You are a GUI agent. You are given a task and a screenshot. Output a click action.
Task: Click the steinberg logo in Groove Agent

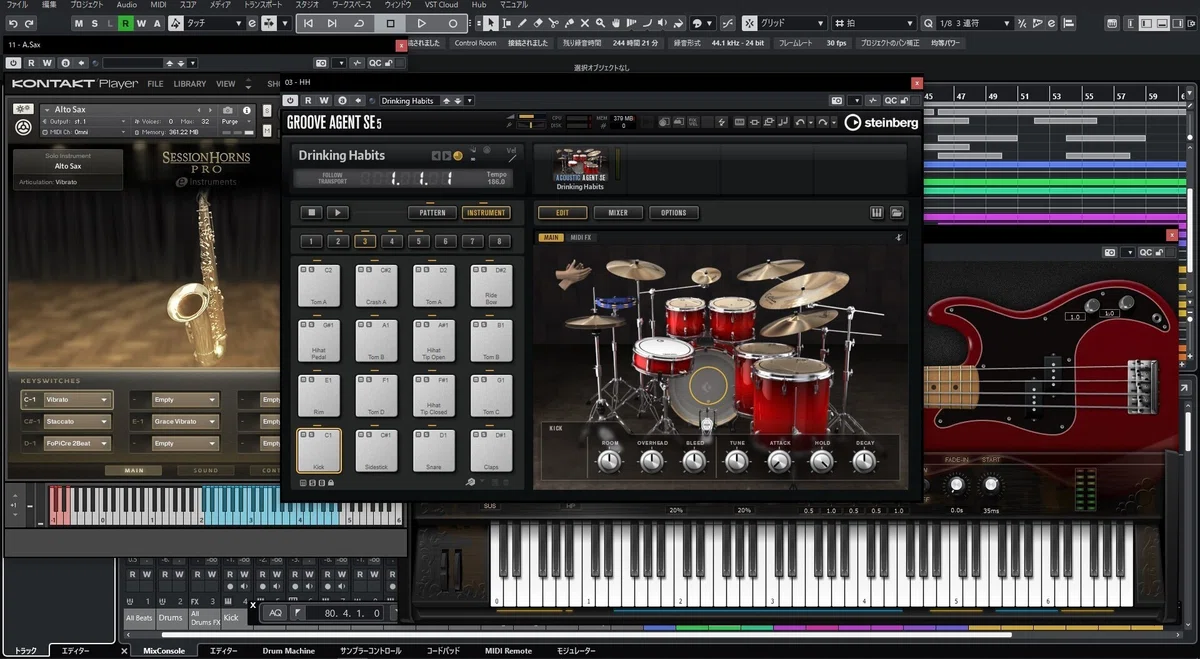(x=881, y=122)
